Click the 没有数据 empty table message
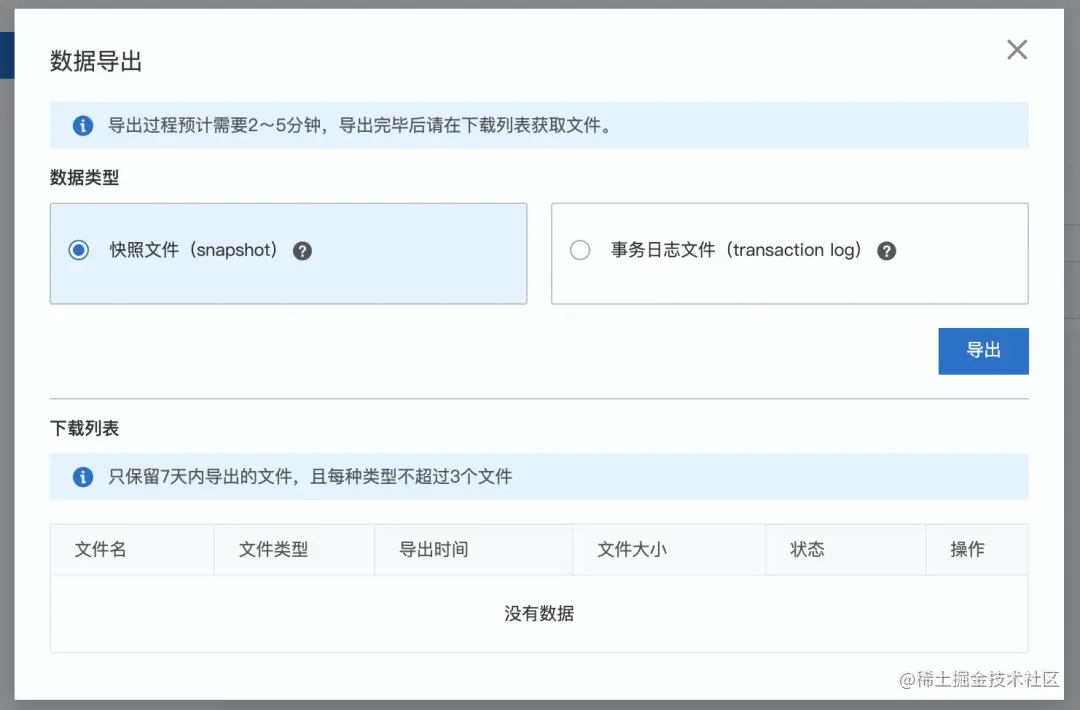Viewport: 1080px width, 710px height. coord(539,613)
